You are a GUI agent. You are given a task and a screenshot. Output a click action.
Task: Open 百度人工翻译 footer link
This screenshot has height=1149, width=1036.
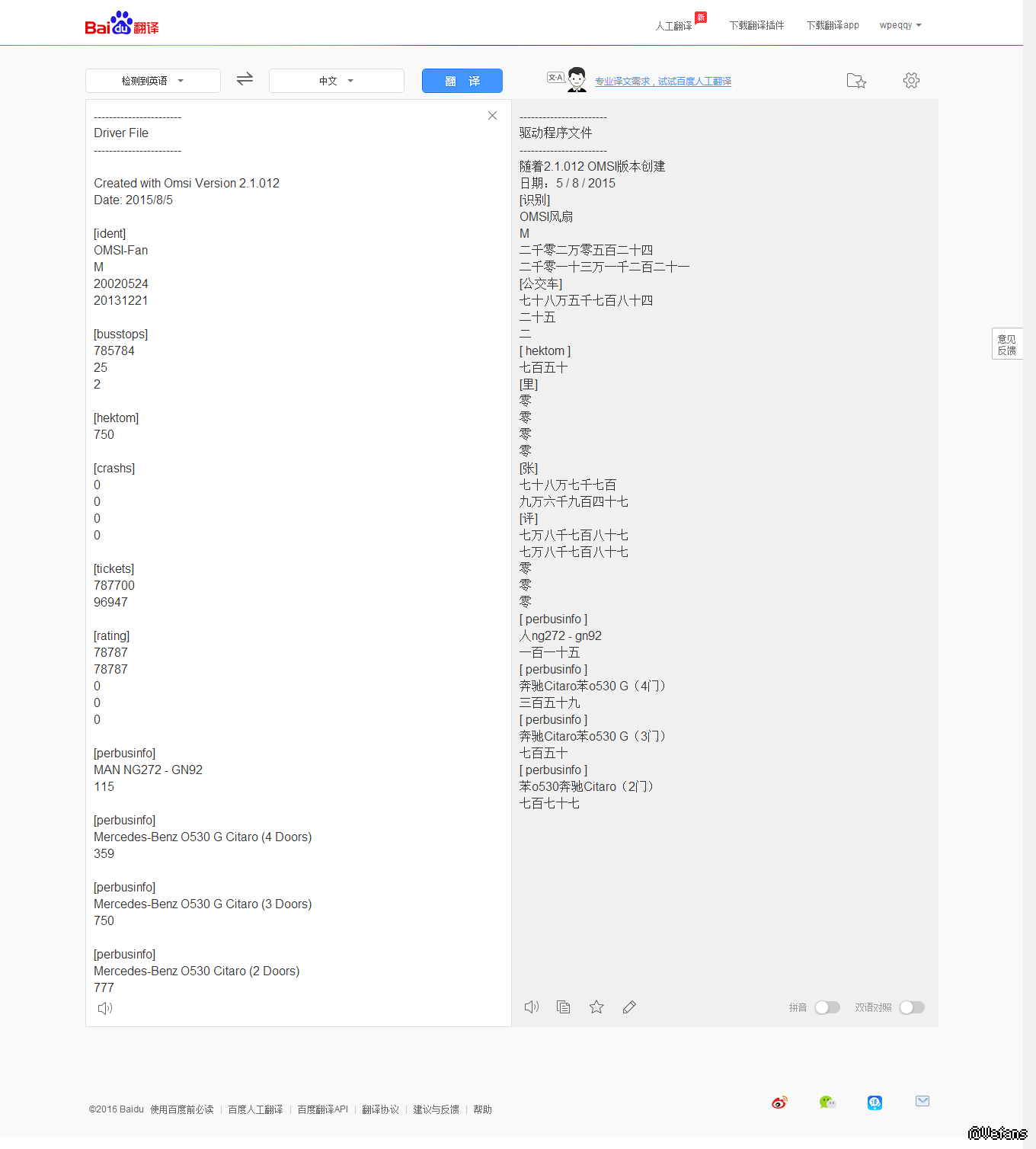tap(255, 1109)
